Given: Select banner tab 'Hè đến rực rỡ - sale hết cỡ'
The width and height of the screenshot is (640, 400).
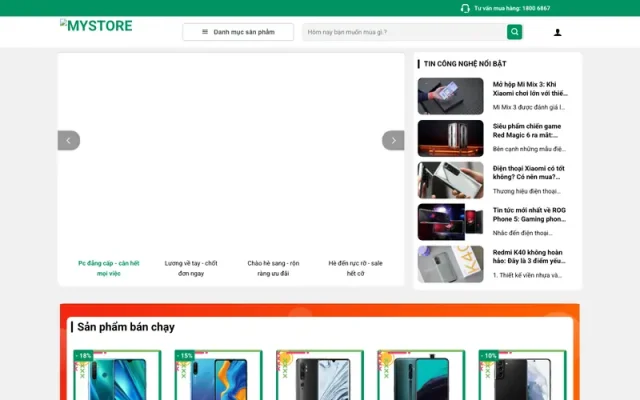Looking at the screenshot, I should [x=356, y=268].
